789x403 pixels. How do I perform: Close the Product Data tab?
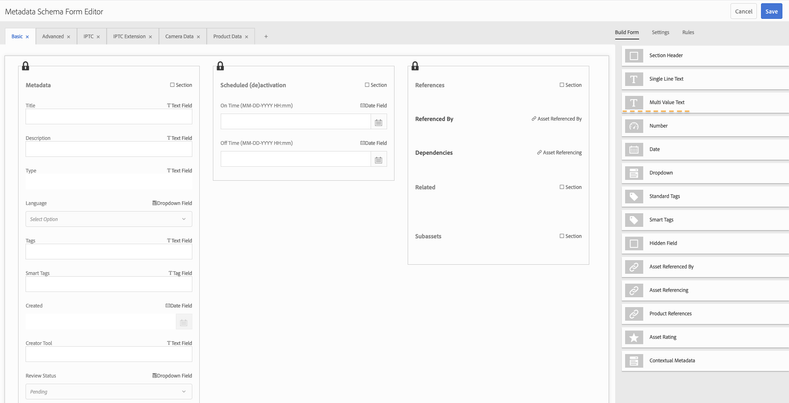point(246,37)
